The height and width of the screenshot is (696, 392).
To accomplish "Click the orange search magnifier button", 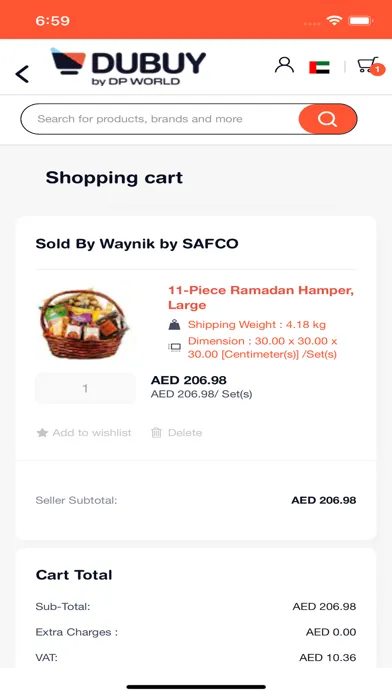I will click(328, 119).
